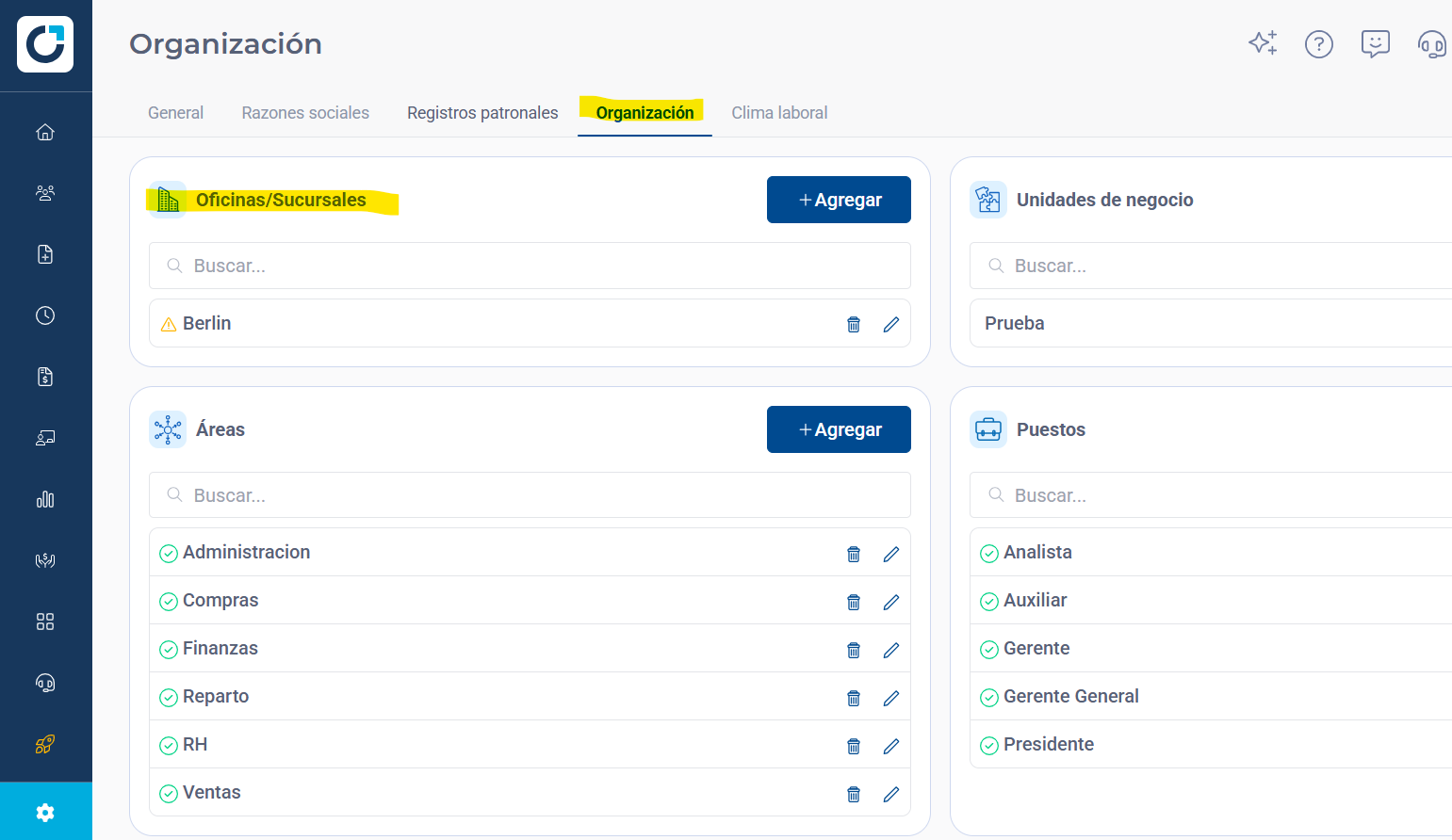Click the app logo at top left
Image resolution: width=1452 pixels, height=840 pixels.
45,44
